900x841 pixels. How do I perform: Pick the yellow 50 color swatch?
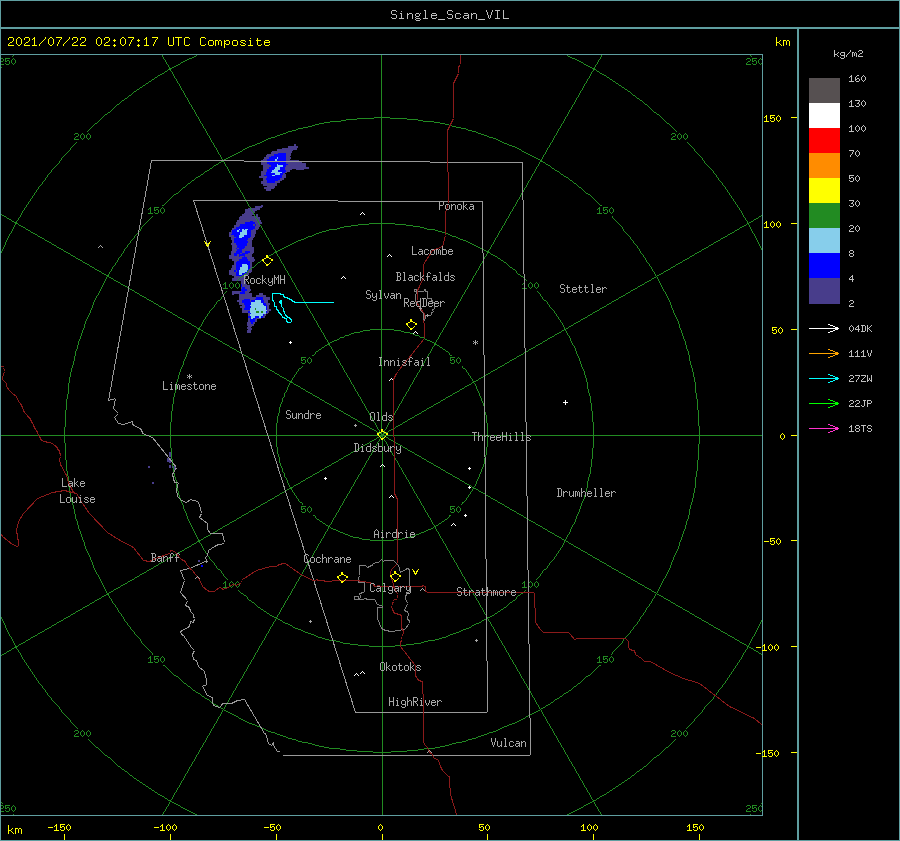pyautogui.click(x=824, y=191)
